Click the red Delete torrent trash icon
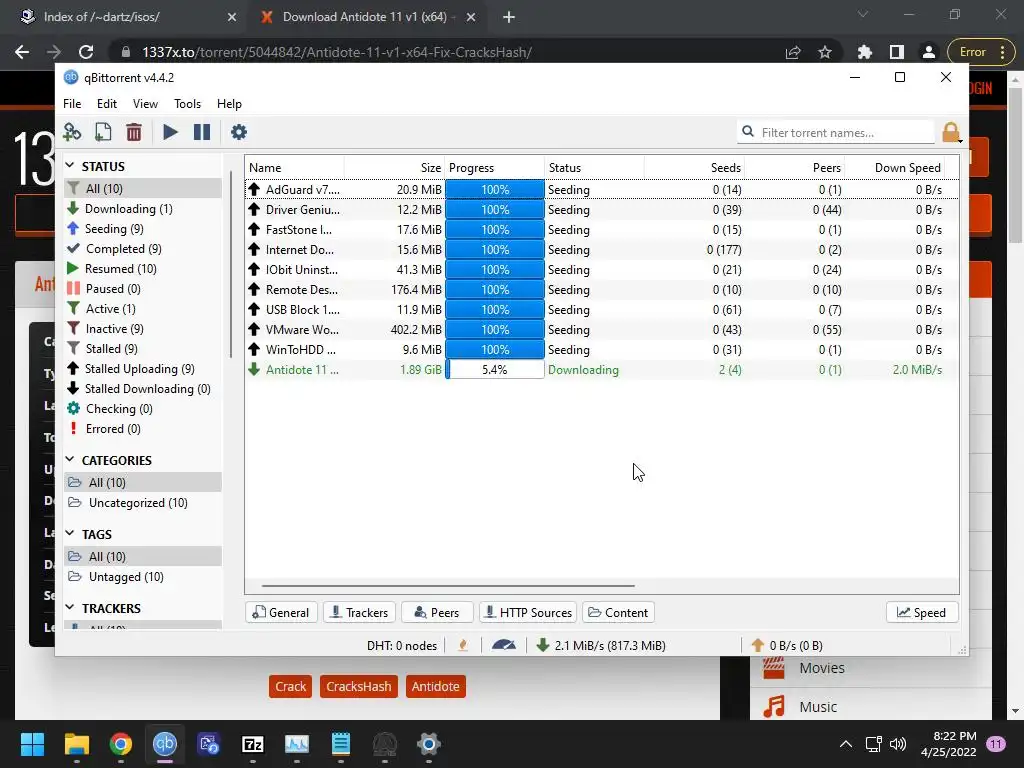Screen dimensions: 1024x768 134,133
